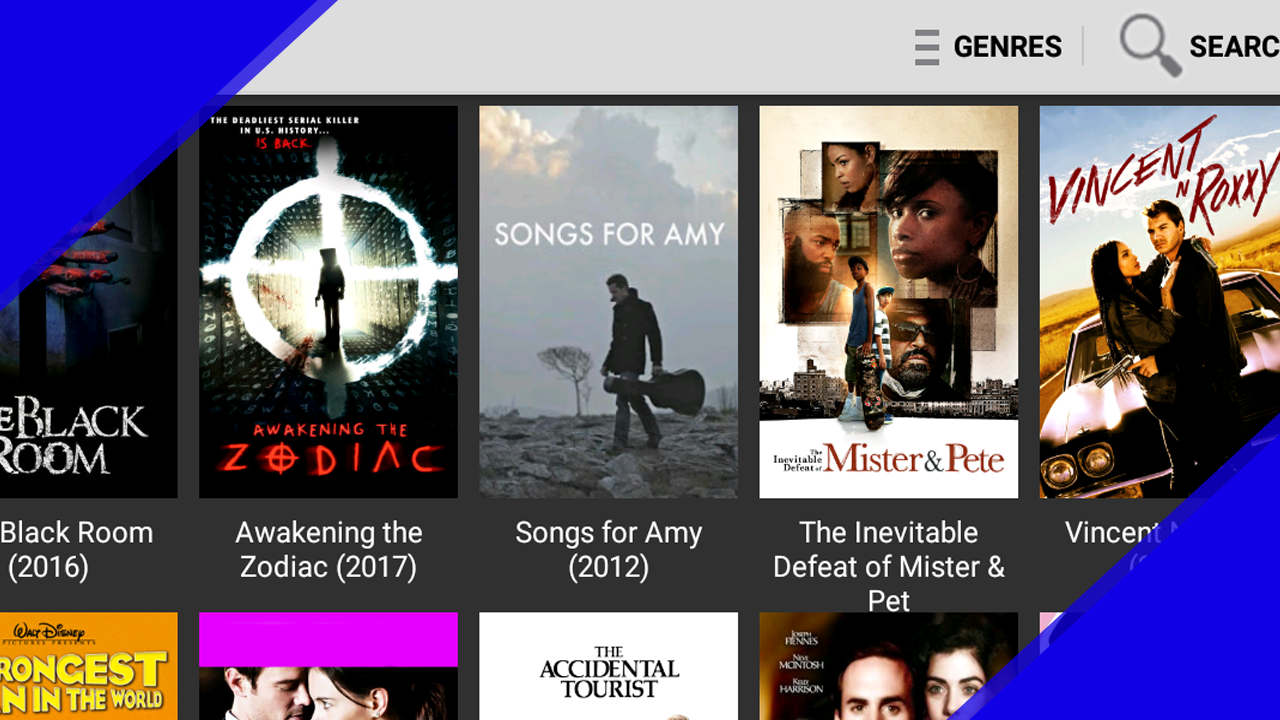Open the GENRES menu label
Image resolution: width=1280 pixels, height=720 pixels.
(1007, 47)
